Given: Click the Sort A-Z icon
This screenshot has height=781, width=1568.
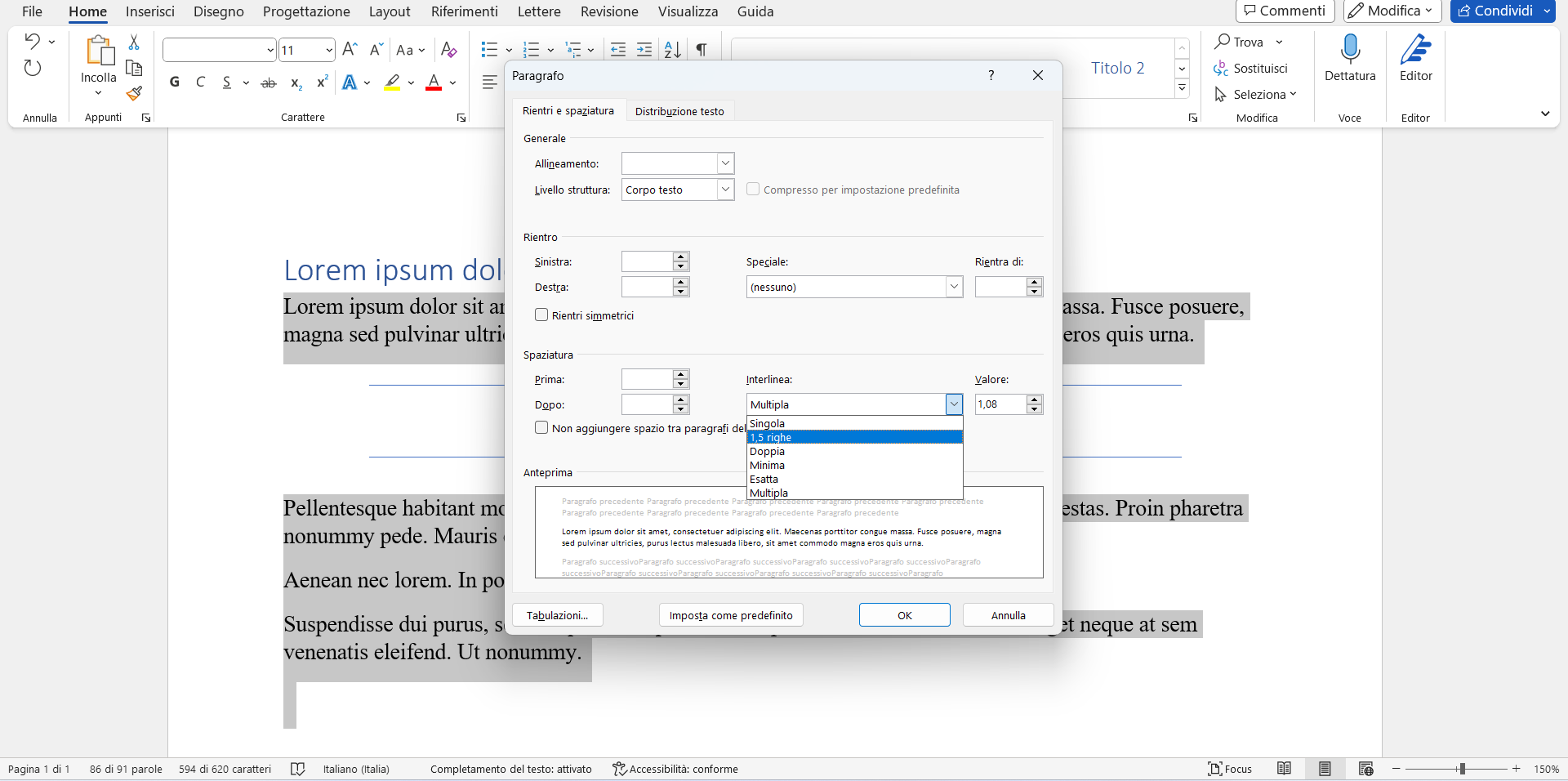Looking at the screenshot, I should point(672,50).
